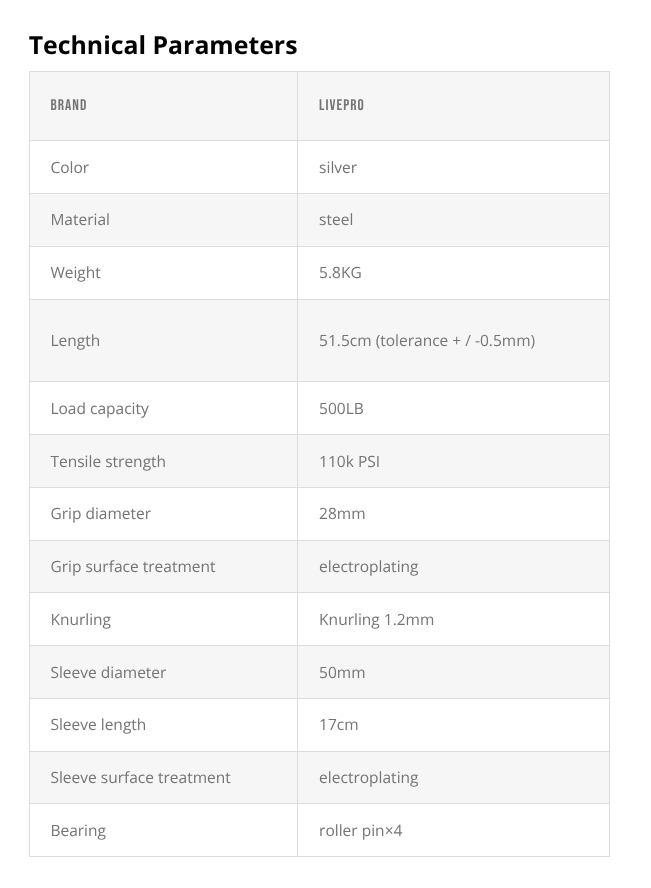Click the 17cm sleeve length value

tap(338, 724)
